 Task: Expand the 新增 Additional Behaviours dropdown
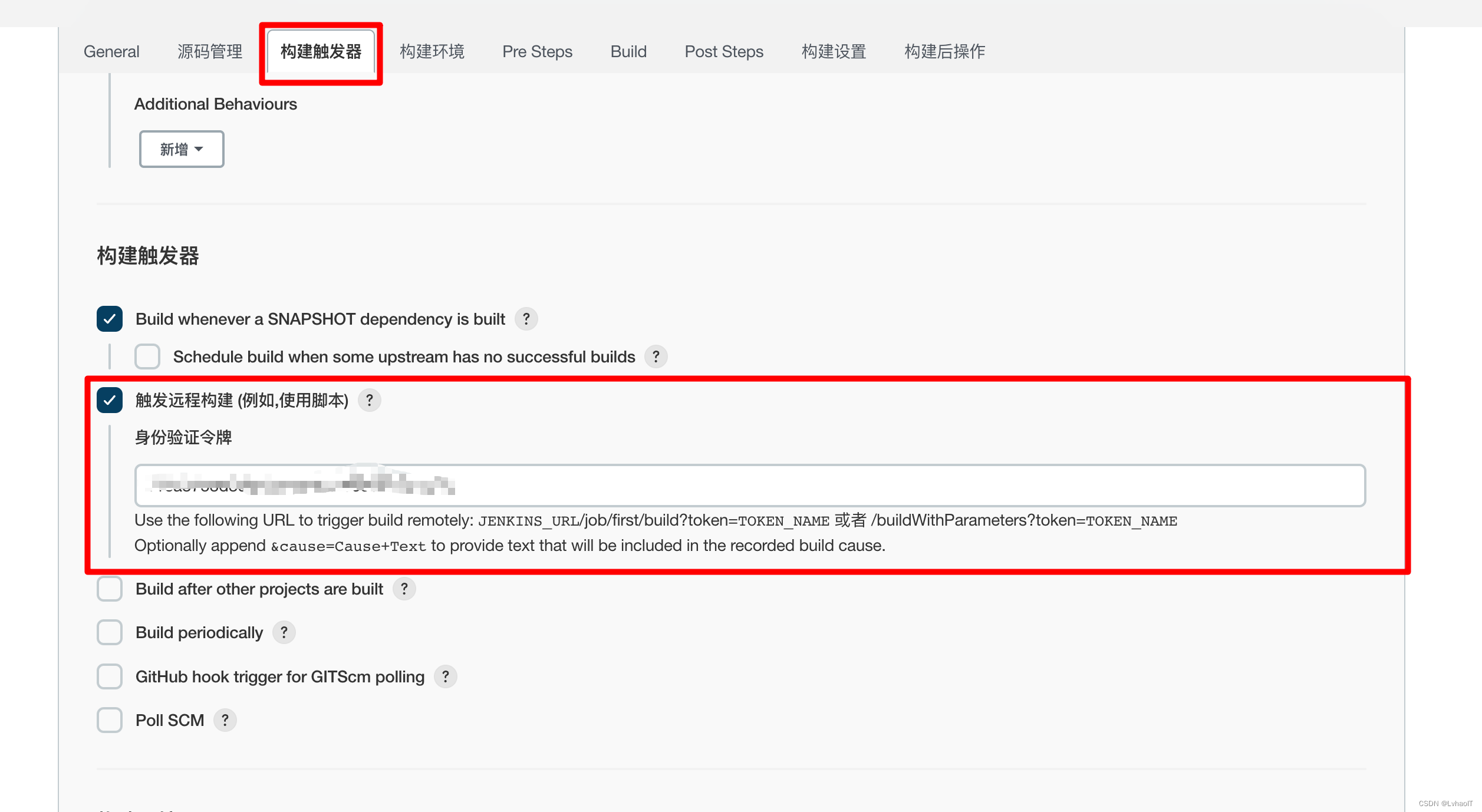tap(182, 149)
